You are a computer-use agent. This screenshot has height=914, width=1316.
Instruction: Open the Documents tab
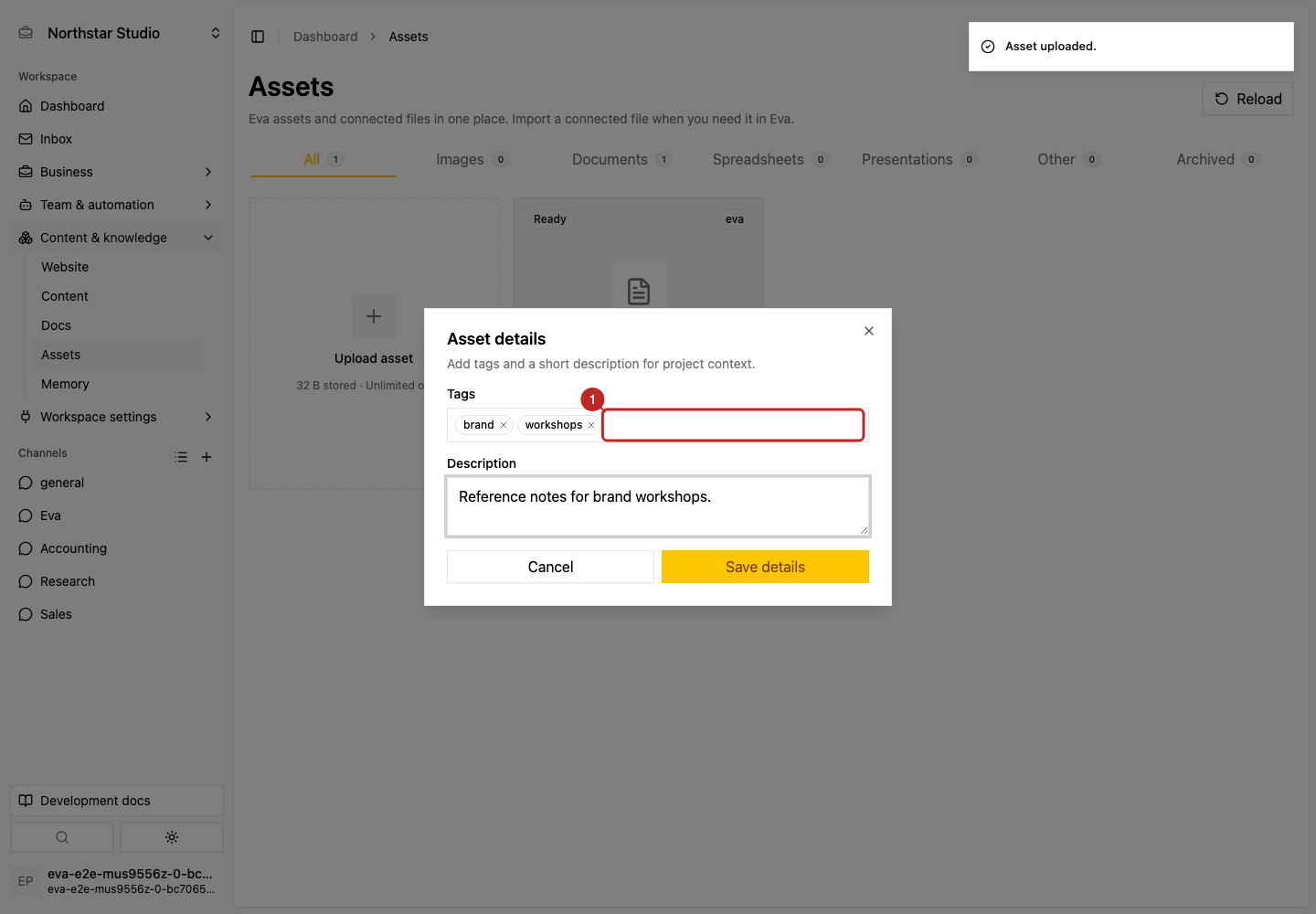click(621, 159)
